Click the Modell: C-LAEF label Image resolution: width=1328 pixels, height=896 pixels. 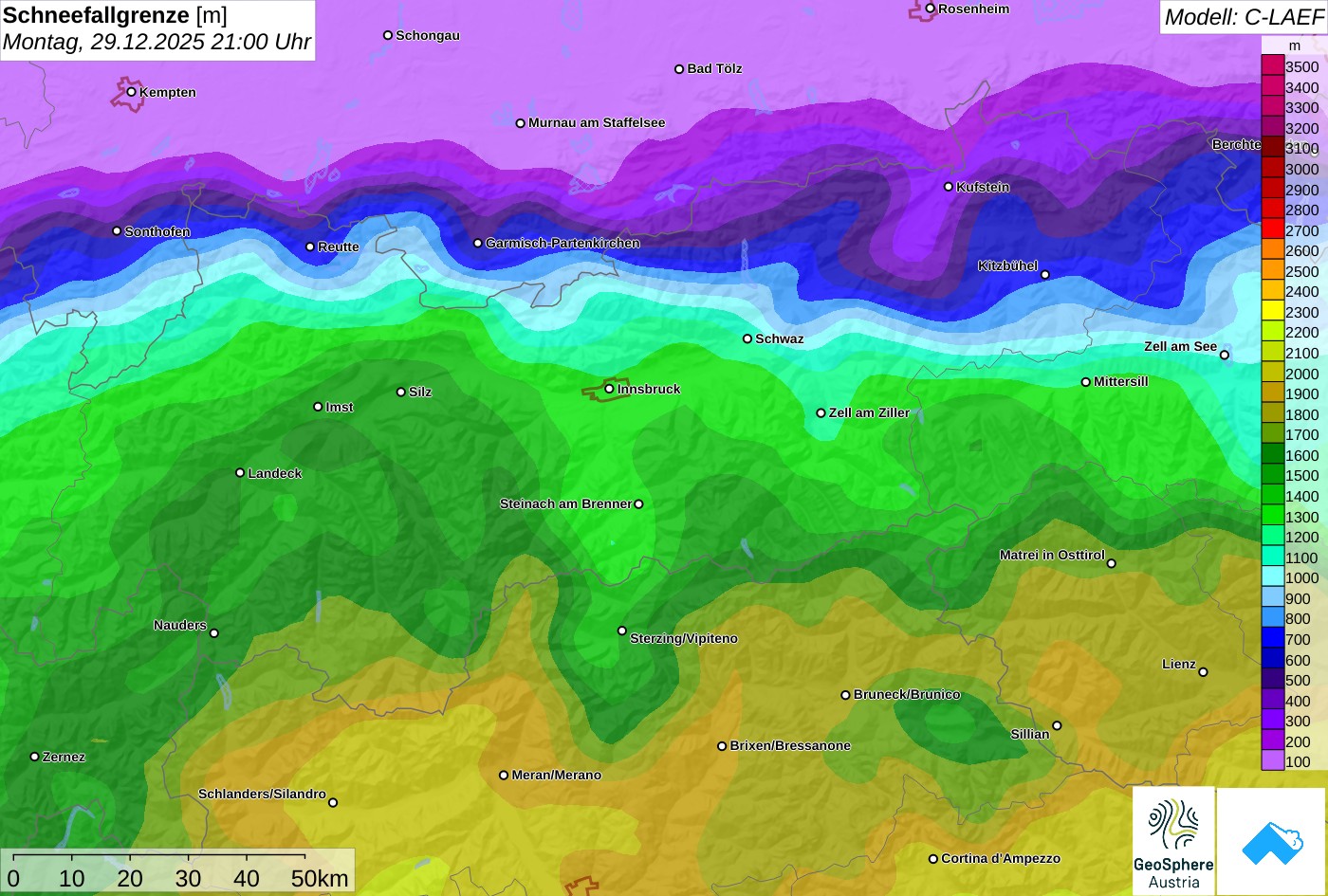tap(1243, 17)
